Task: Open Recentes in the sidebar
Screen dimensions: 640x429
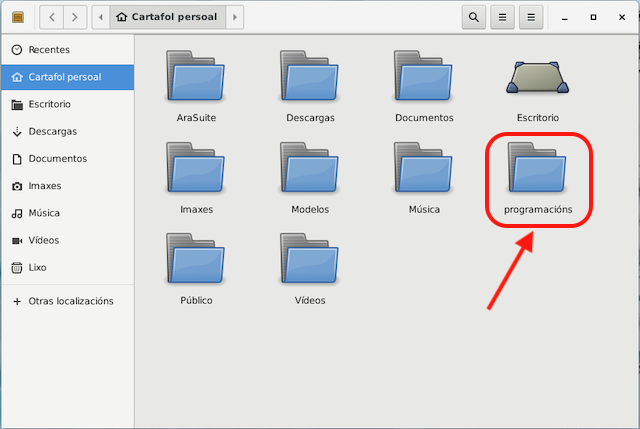Action: tap(49, 49)
